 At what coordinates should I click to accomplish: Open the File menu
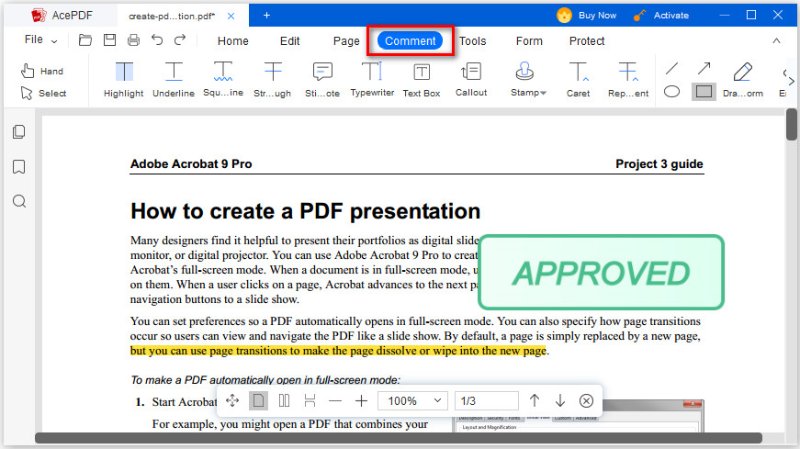(41, 40)
